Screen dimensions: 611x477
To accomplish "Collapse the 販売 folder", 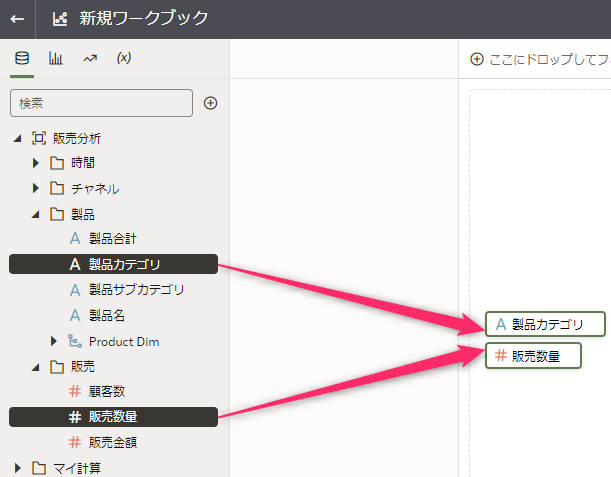I will pyautogui.click(x=36, y=367).
